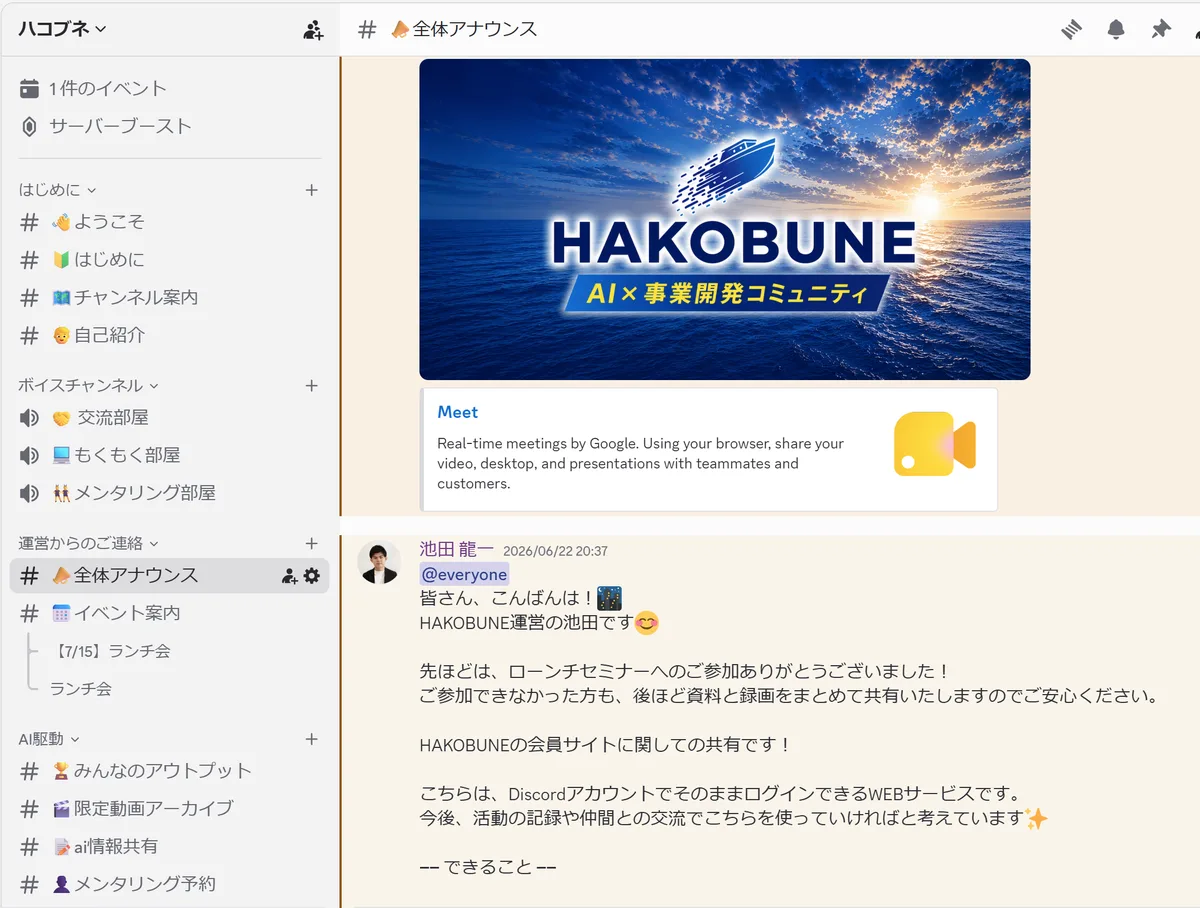This screenshot has height=908, width=1200.
Task: Collapse the ボイスチャンネル category
Action: (x=88, y=386)
